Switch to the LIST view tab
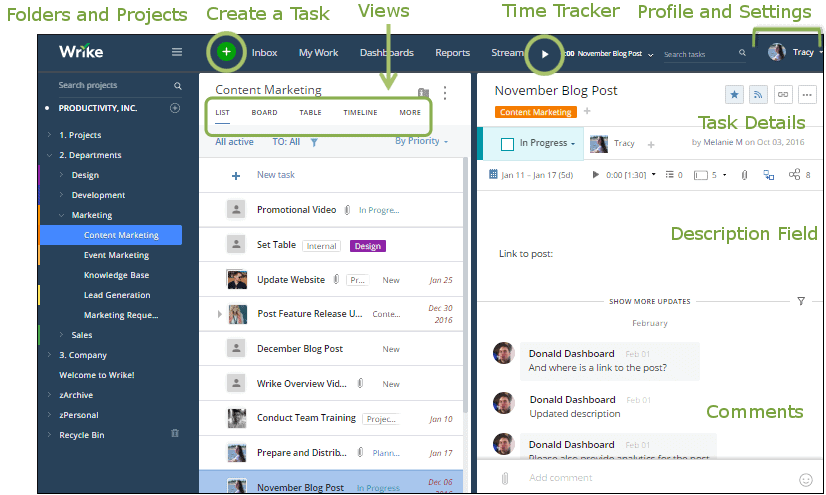The image size is (826, 495). point(222,113)
